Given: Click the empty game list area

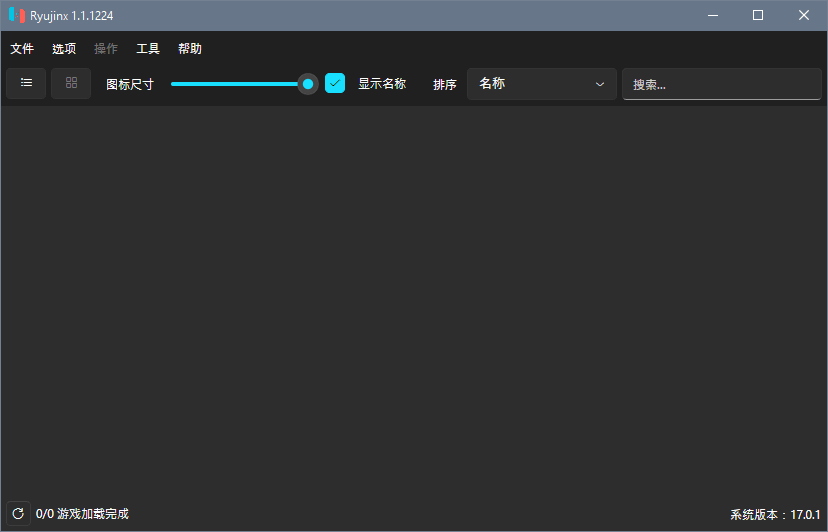Looking at the screenshot, I should coord(414,300).
